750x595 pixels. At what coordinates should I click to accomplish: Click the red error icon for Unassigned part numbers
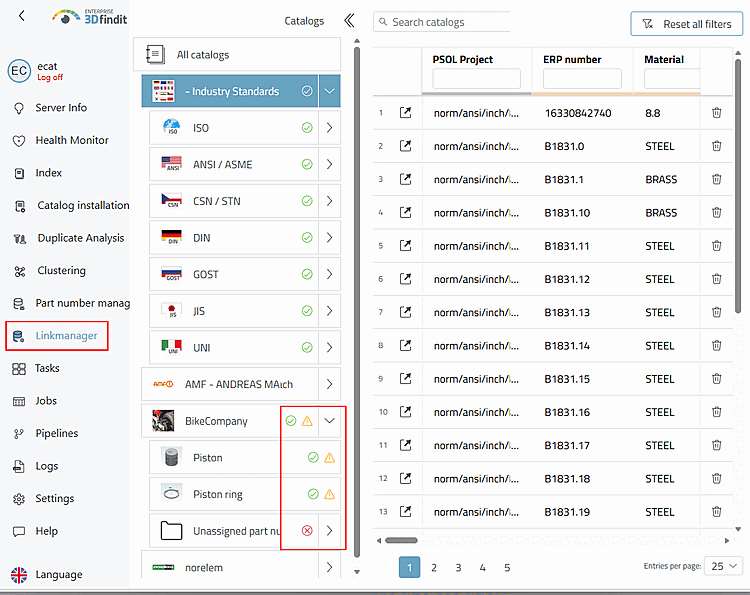(307, 530)
